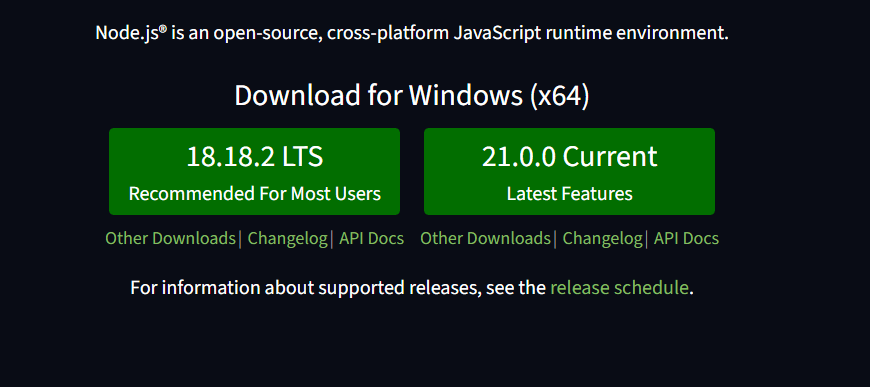Download the 18.18.2 LTS version

point(254,172)
